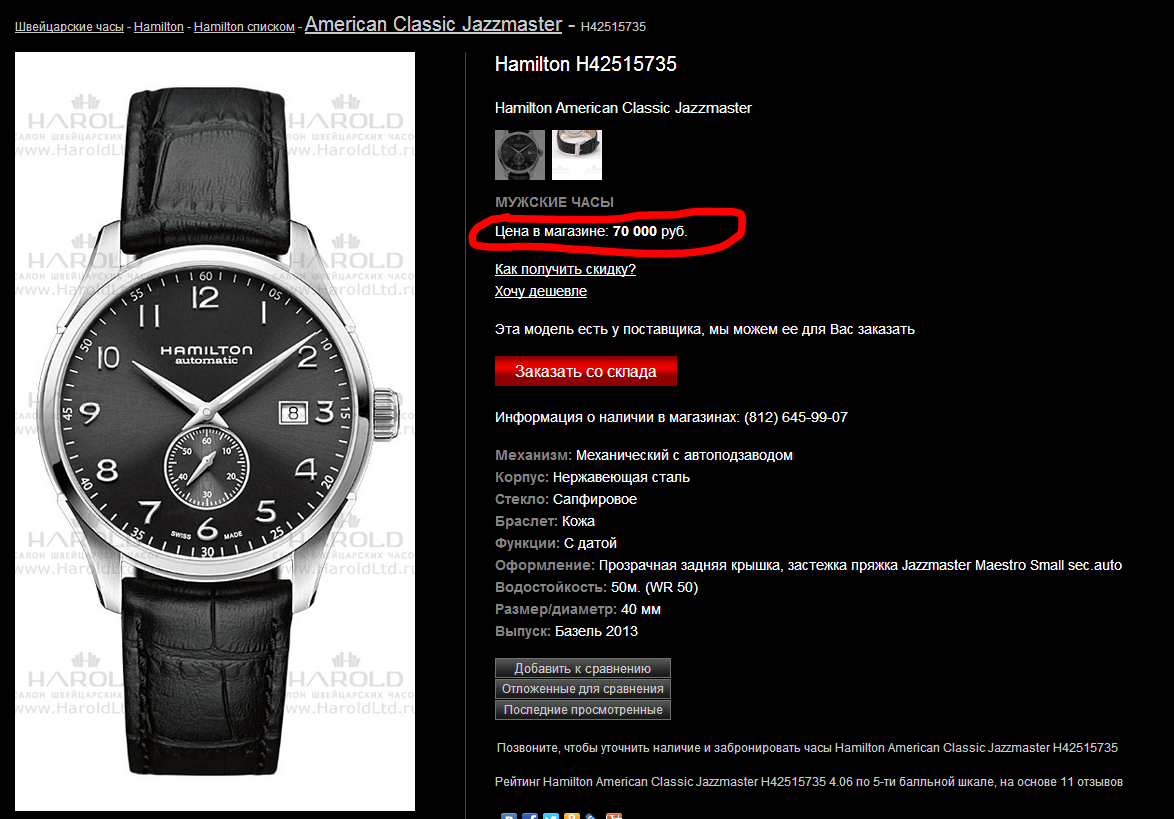The image size is (1174, 819).
Task: Add watch via Добавить к сравнению
Action: (x=583, y=668)
